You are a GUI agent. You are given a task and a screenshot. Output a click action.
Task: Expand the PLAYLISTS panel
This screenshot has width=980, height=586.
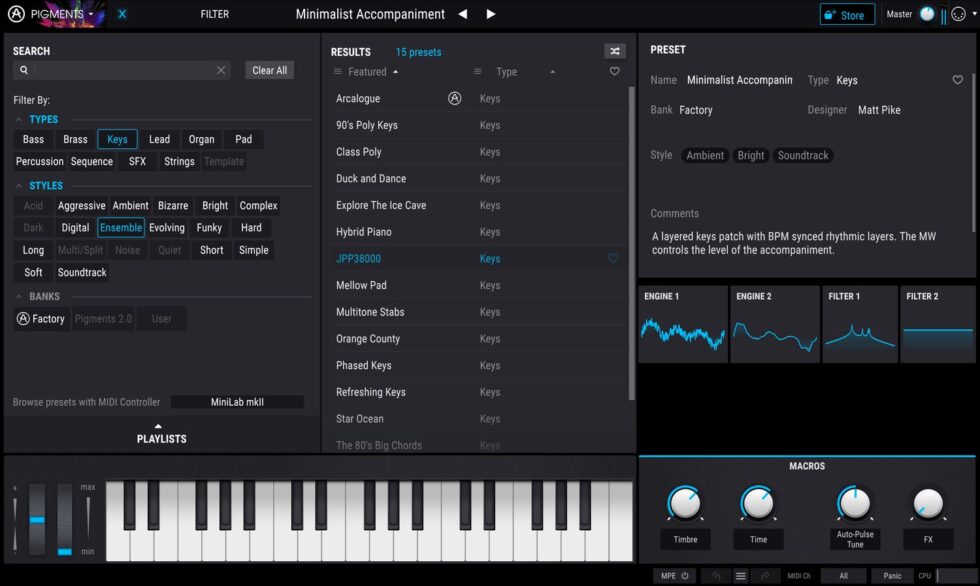(x=161, y=434)
